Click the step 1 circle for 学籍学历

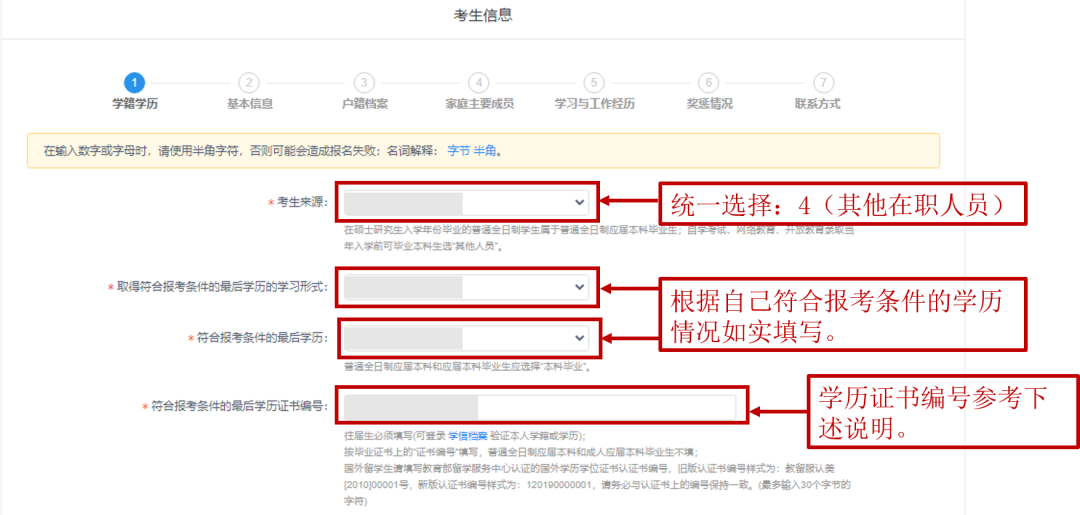coord(135,83)
